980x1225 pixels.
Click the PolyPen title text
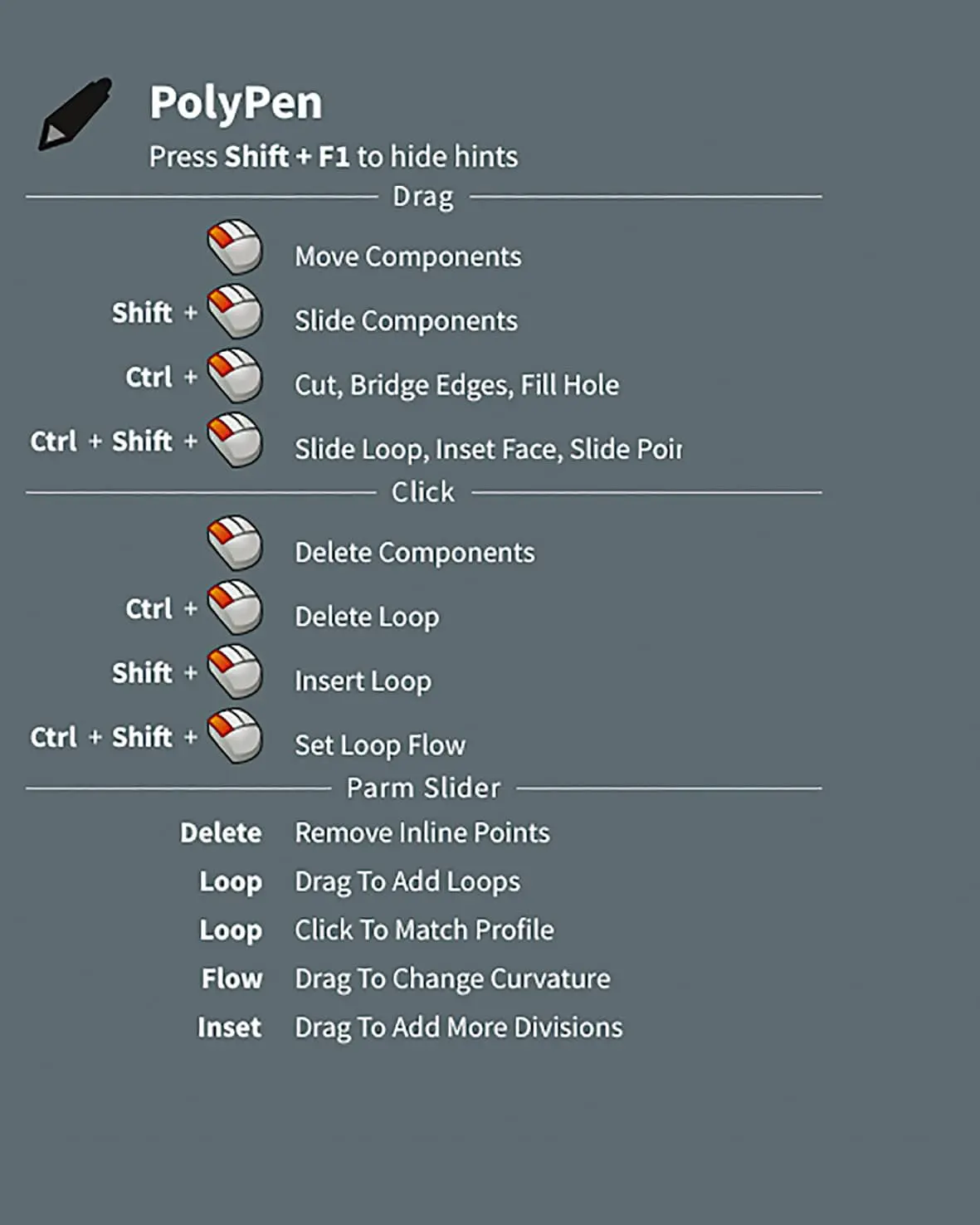click(x=236, y=104)
